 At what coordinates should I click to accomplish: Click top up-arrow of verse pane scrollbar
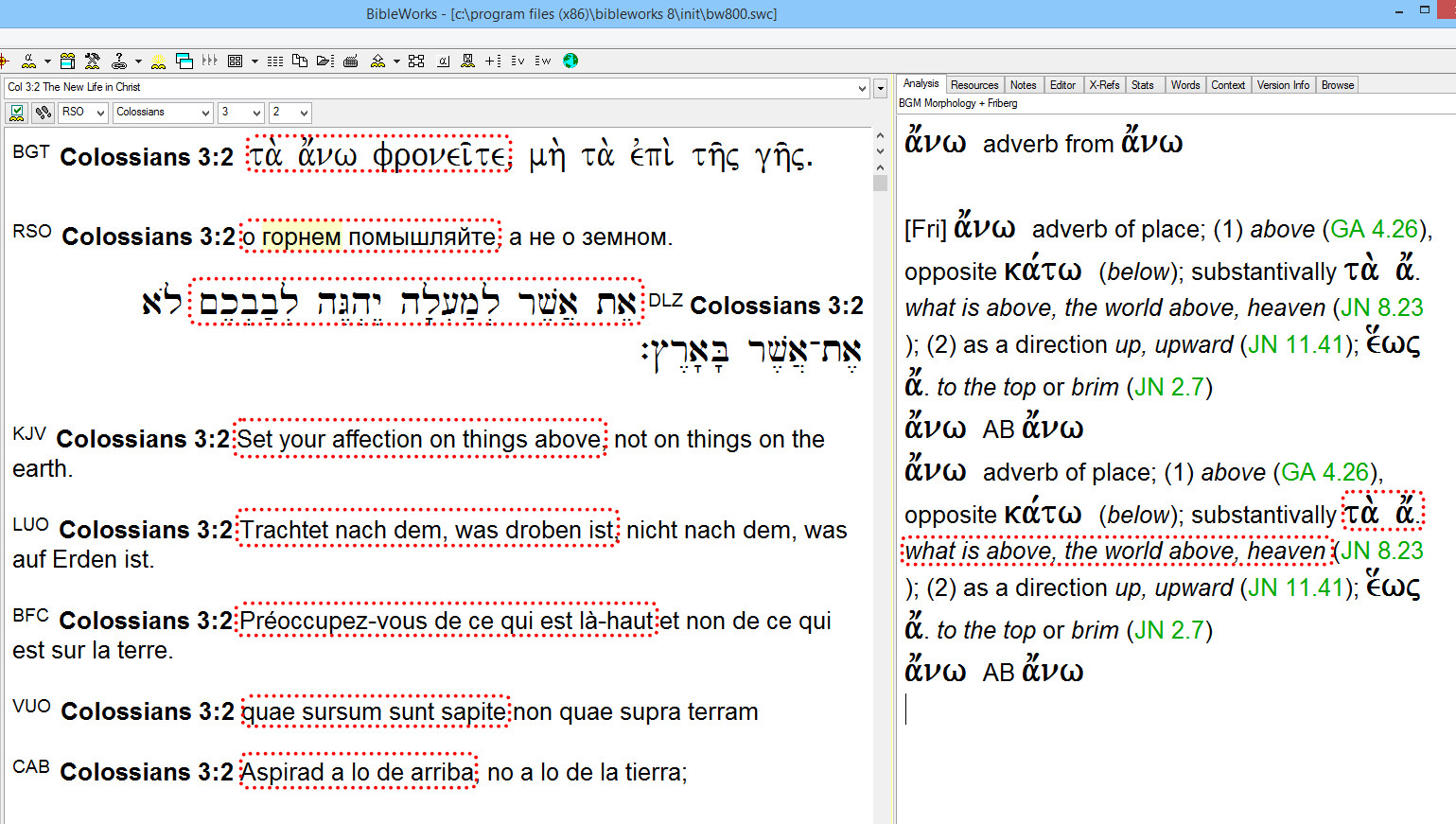[x=880, y=136]
